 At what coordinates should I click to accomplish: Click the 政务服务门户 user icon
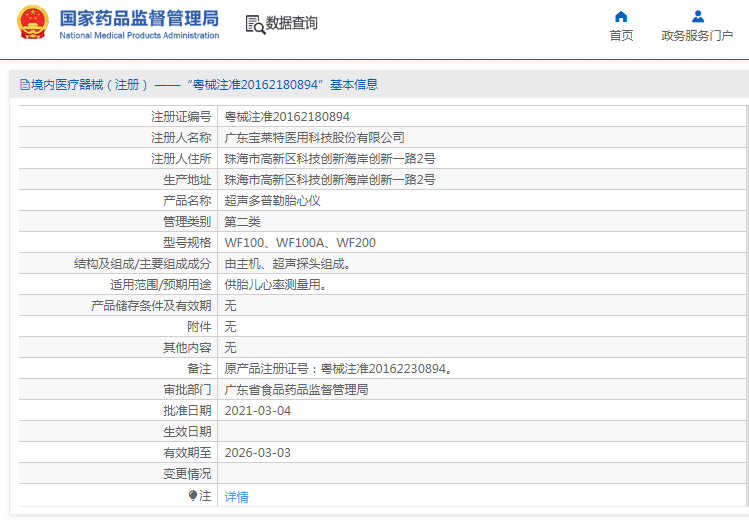click(698, 17)
